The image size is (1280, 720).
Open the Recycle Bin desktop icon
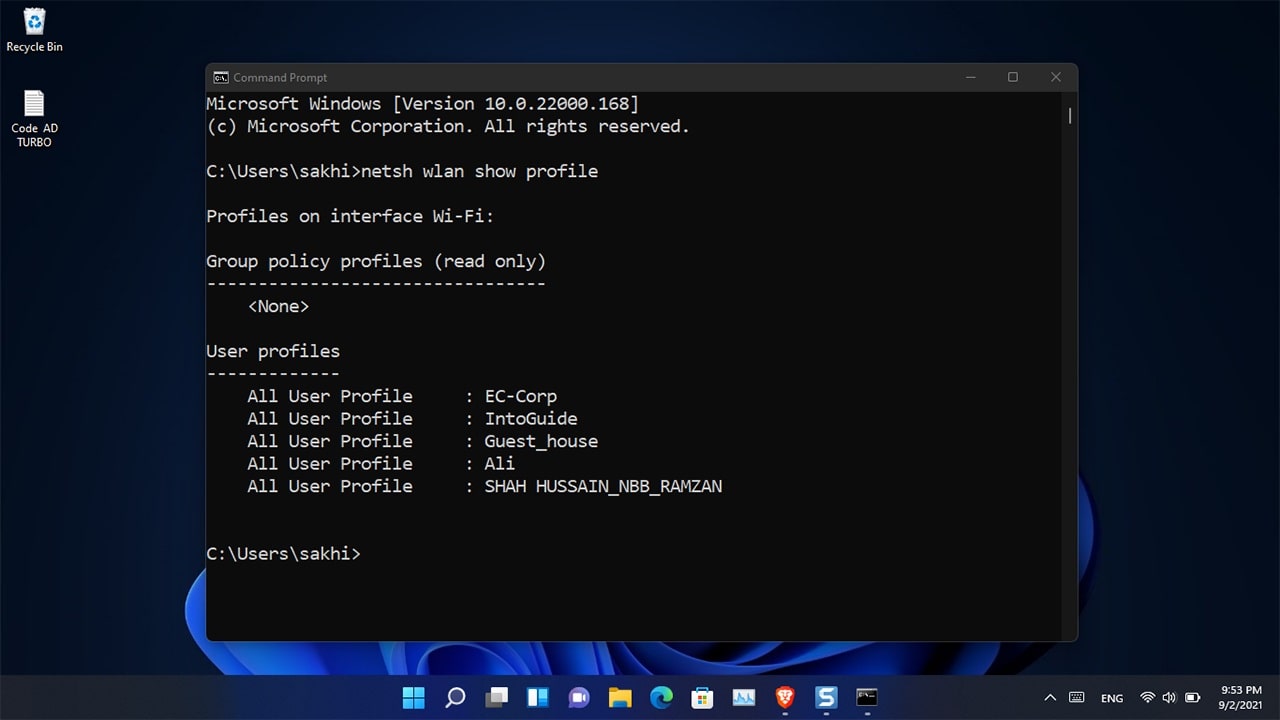[x=34, y=30]
